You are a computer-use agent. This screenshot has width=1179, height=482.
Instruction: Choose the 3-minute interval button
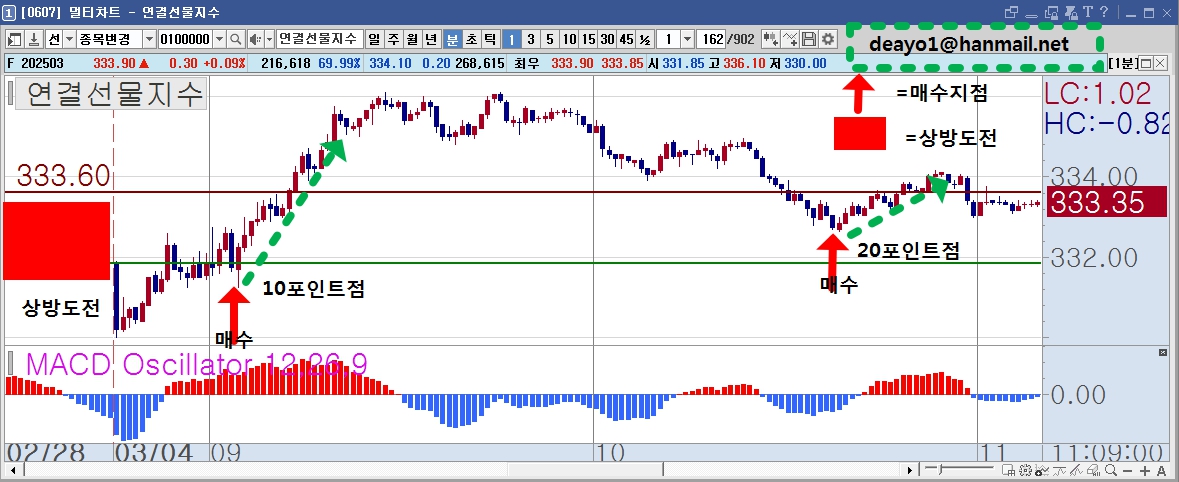[531, 39]
